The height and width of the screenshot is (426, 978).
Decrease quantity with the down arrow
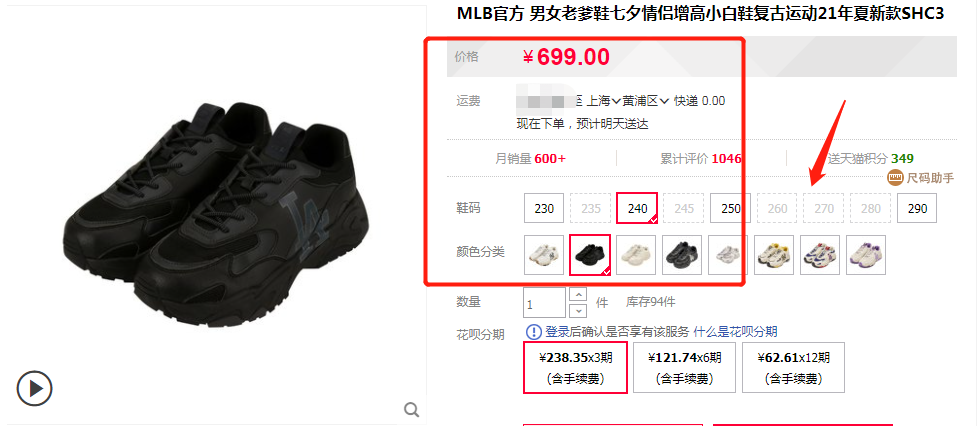[579, 310]
